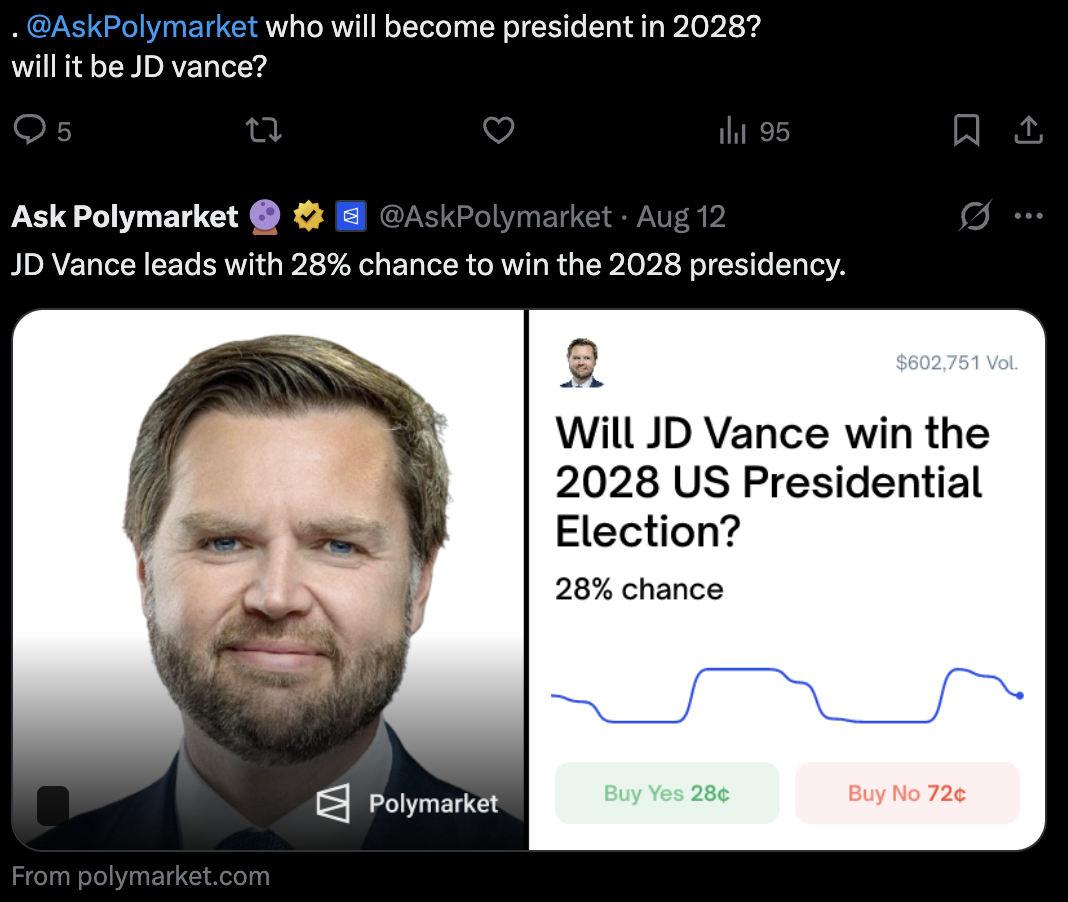Click the gold verified badge beside Ask Polymarket

point(308,214)
